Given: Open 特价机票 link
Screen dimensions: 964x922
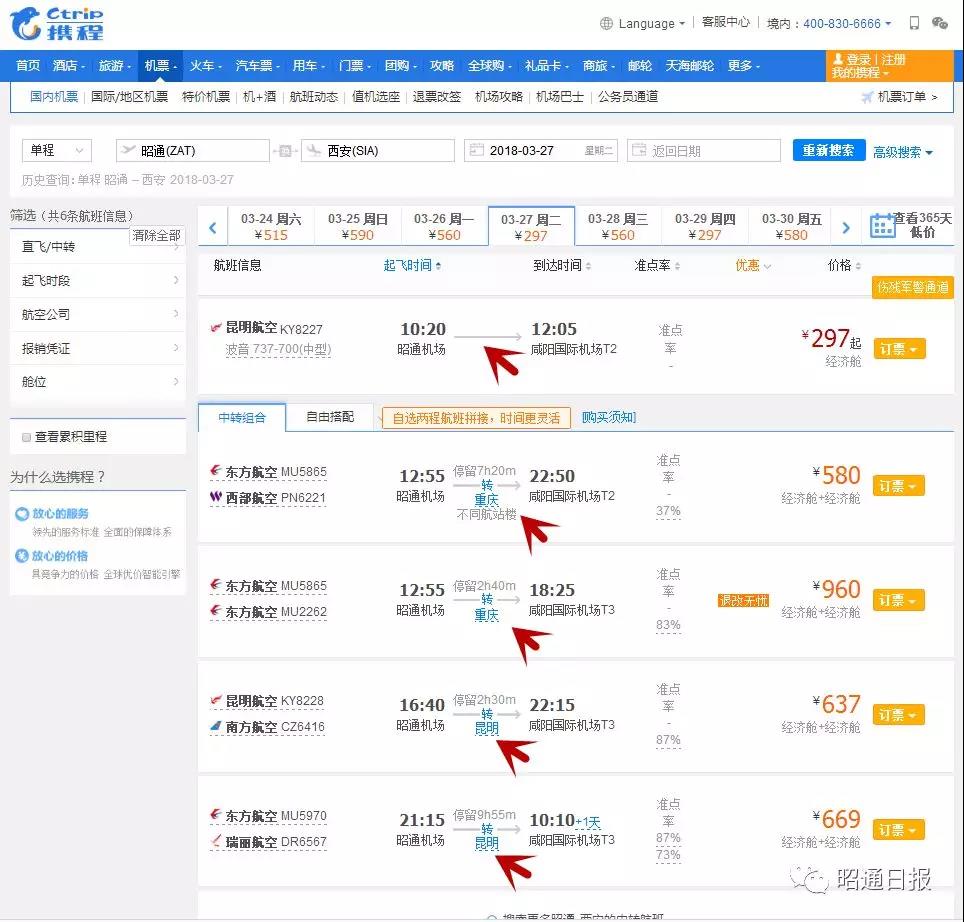Looking at the screenshot, I should pos(205,97).
